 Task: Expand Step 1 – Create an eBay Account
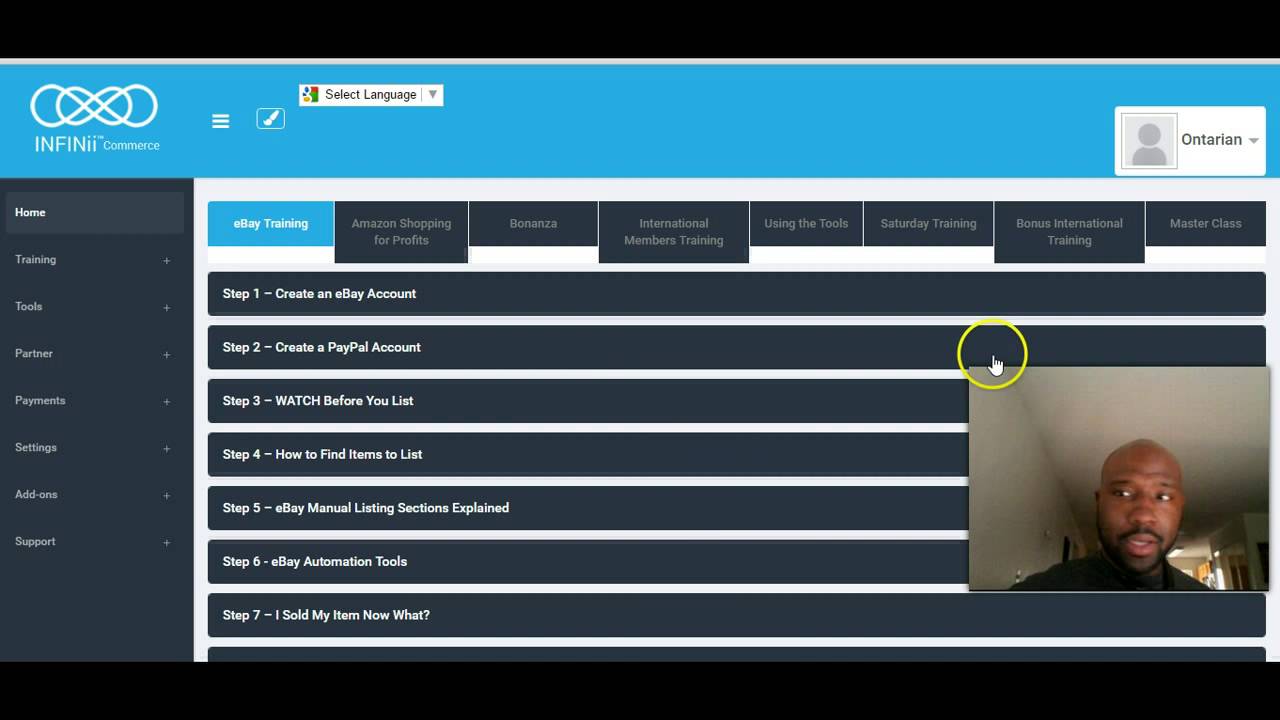737,293
